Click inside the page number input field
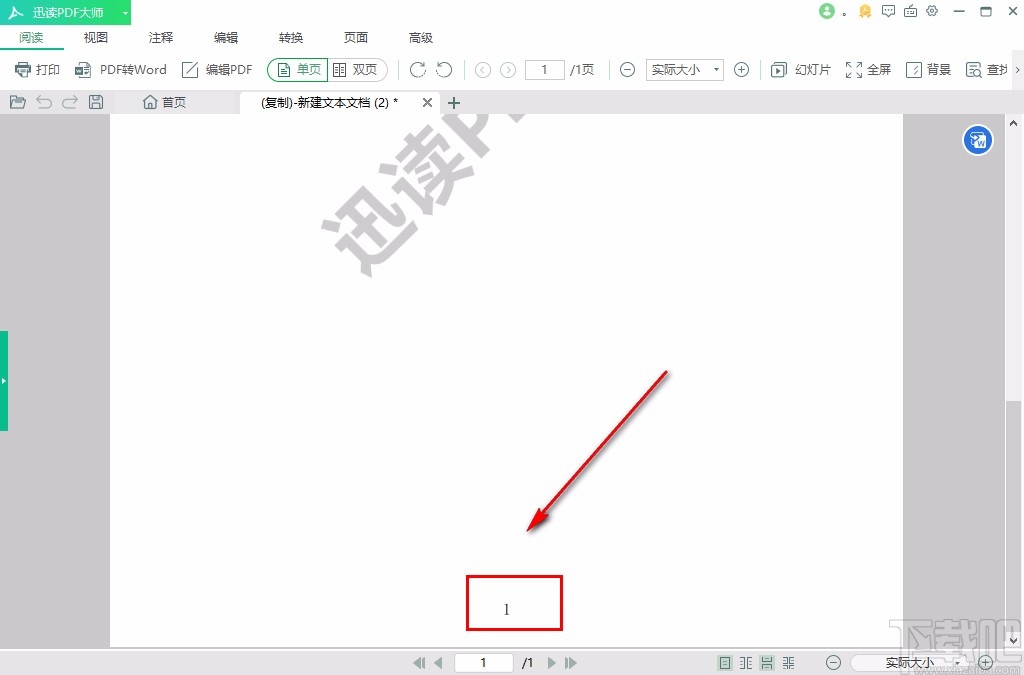Image resolution: width=1024 pixels, height=675 pixels. [543, 69]
